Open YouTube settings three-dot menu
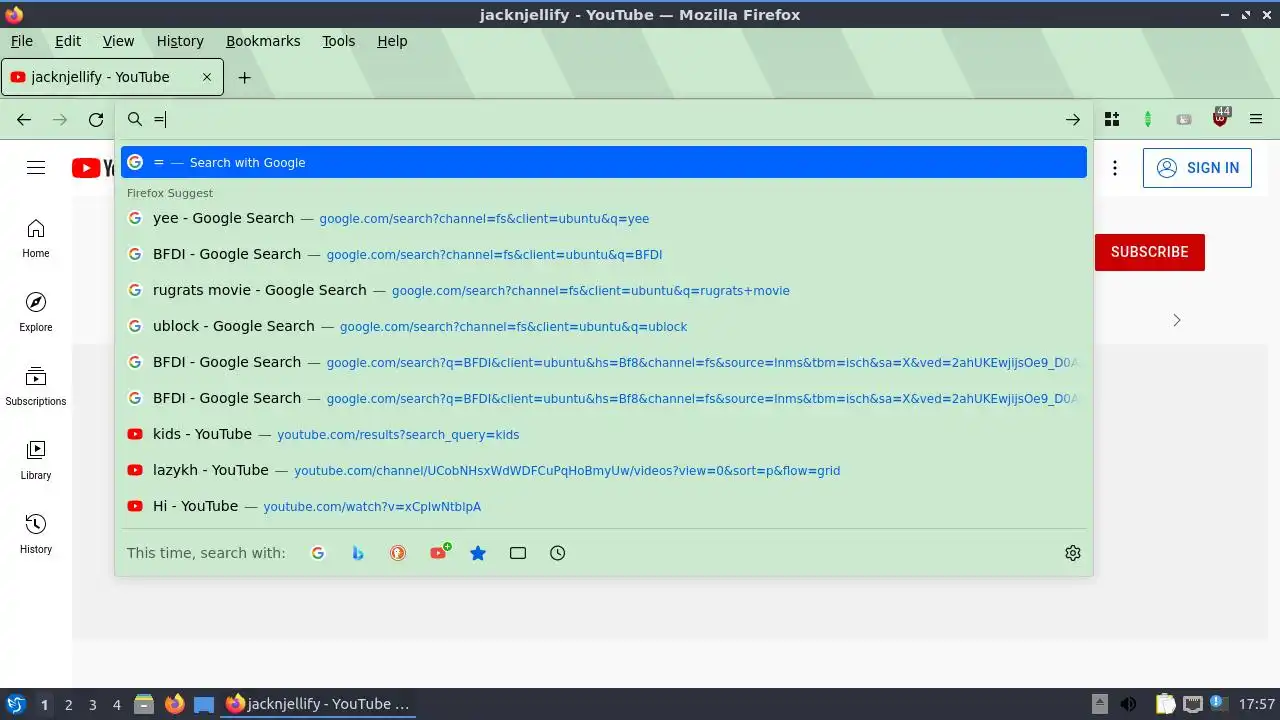The height and width of the screenshot is (720, 1280). (x=1115, y=168)
